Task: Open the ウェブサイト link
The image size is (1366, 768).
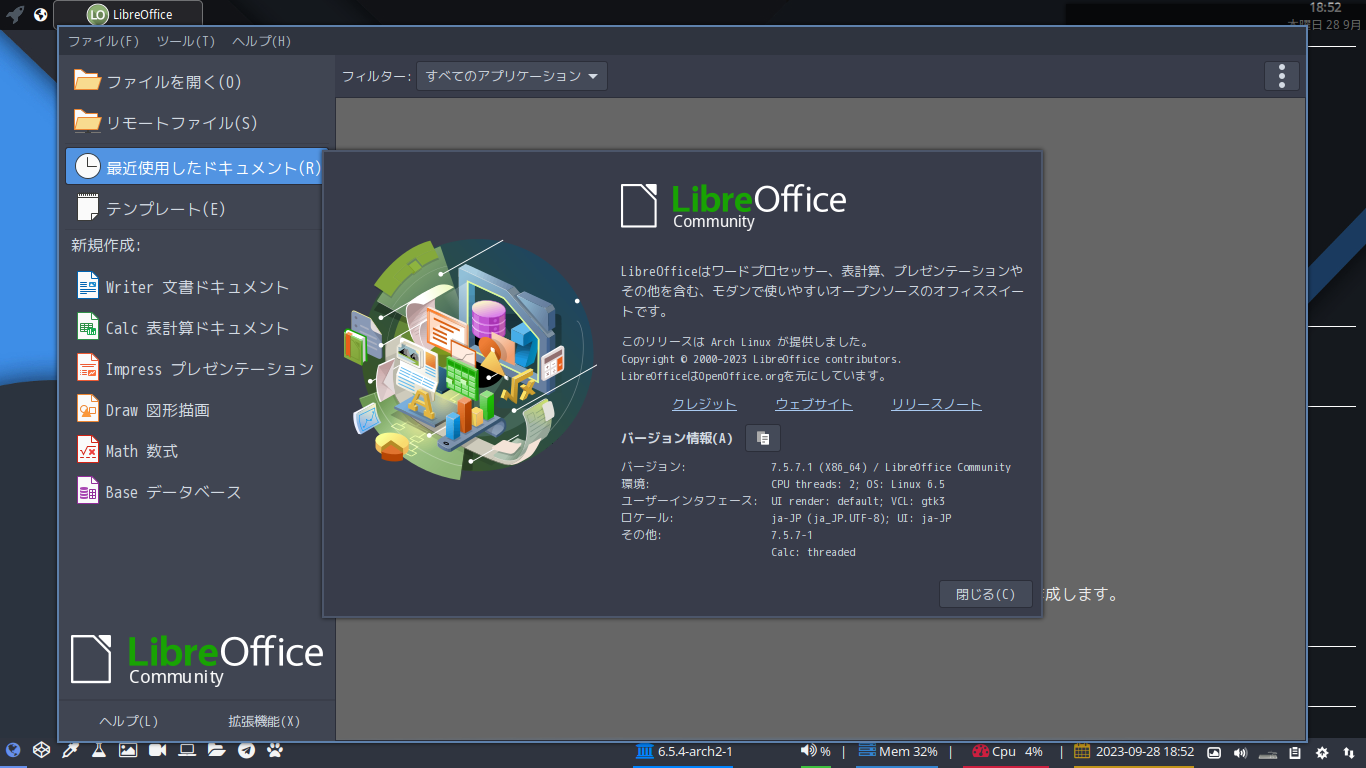Action: [814, 404]
